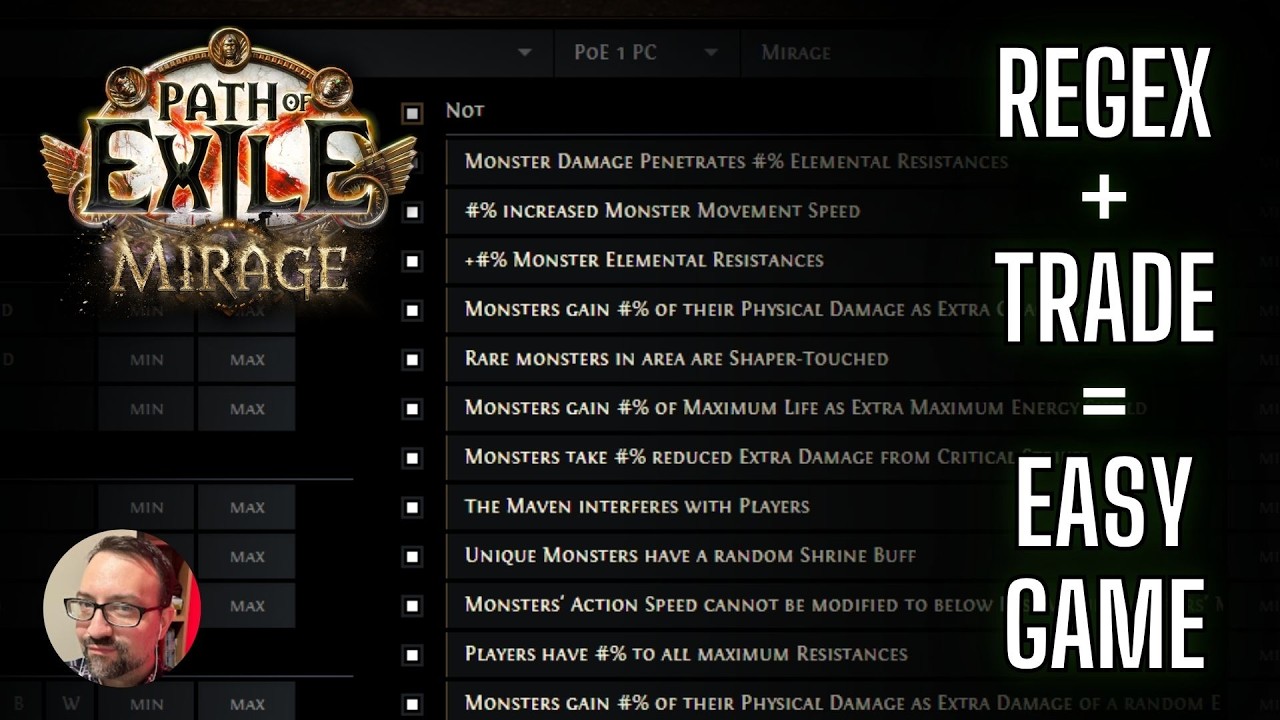Image resolution: width=1280 pixels, height=720 pixels.
Task: Toggle The Maven interferes with Players checkbox
Action: [412, 507]
